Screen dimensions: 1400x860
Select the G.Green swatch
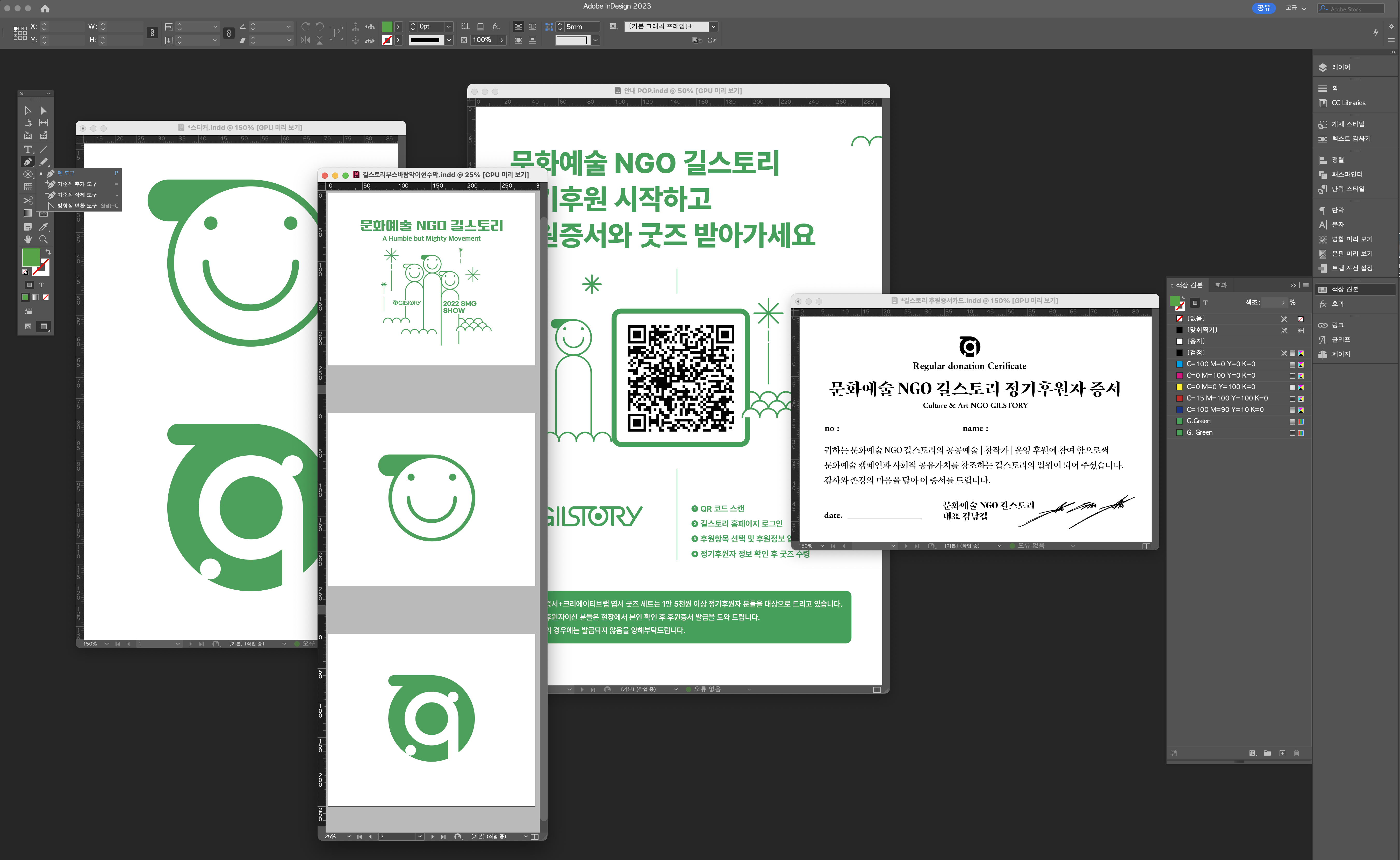[x=1239, y=421]
